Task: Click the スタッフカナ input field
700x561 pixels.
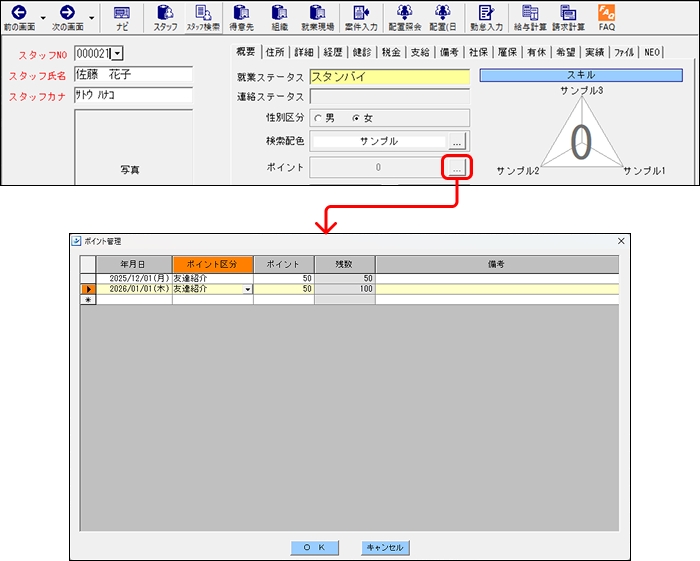Action: [x=133, y=95]
